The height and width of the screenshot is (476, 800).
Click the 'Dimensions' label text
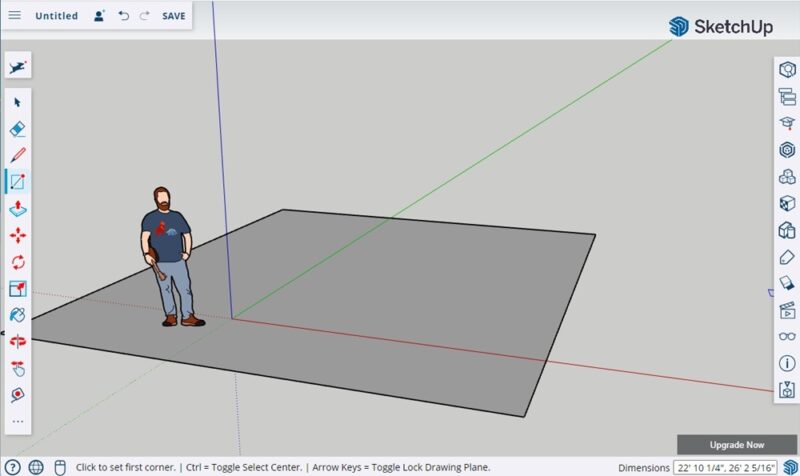(x=644, y=468)
